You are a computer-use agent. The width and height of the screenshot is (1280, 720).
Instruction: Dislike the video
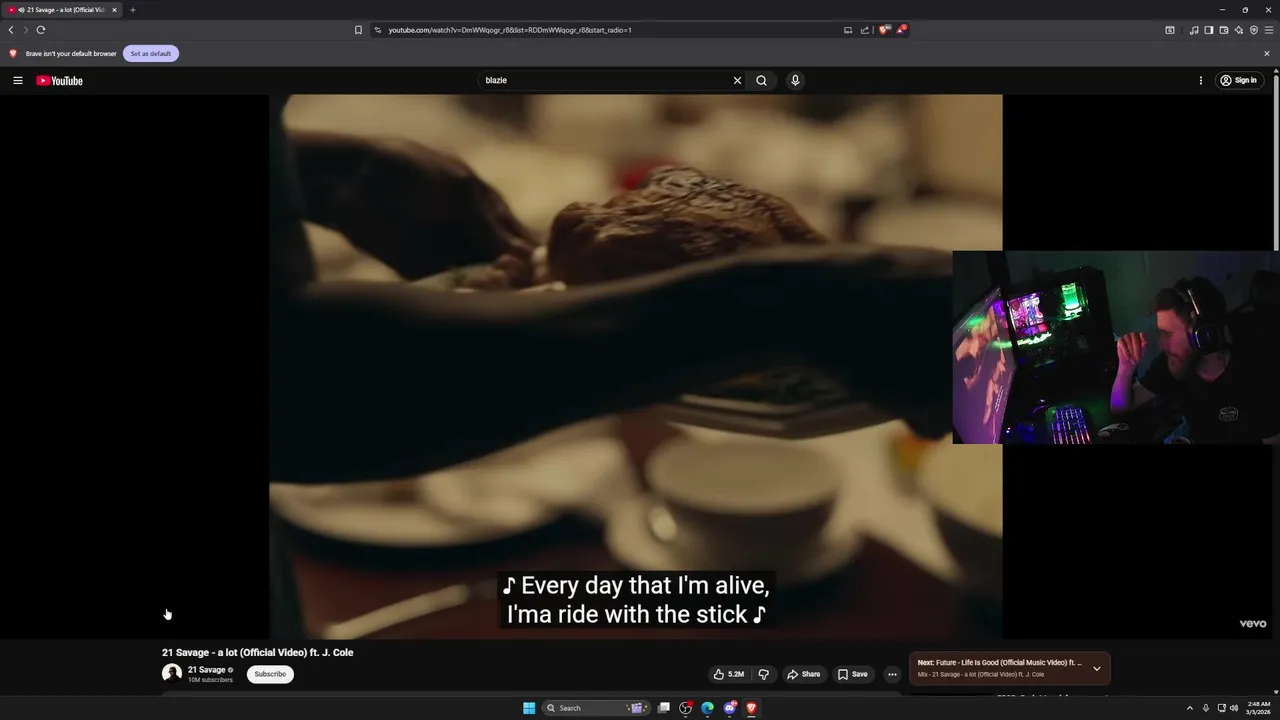(763, 674)
